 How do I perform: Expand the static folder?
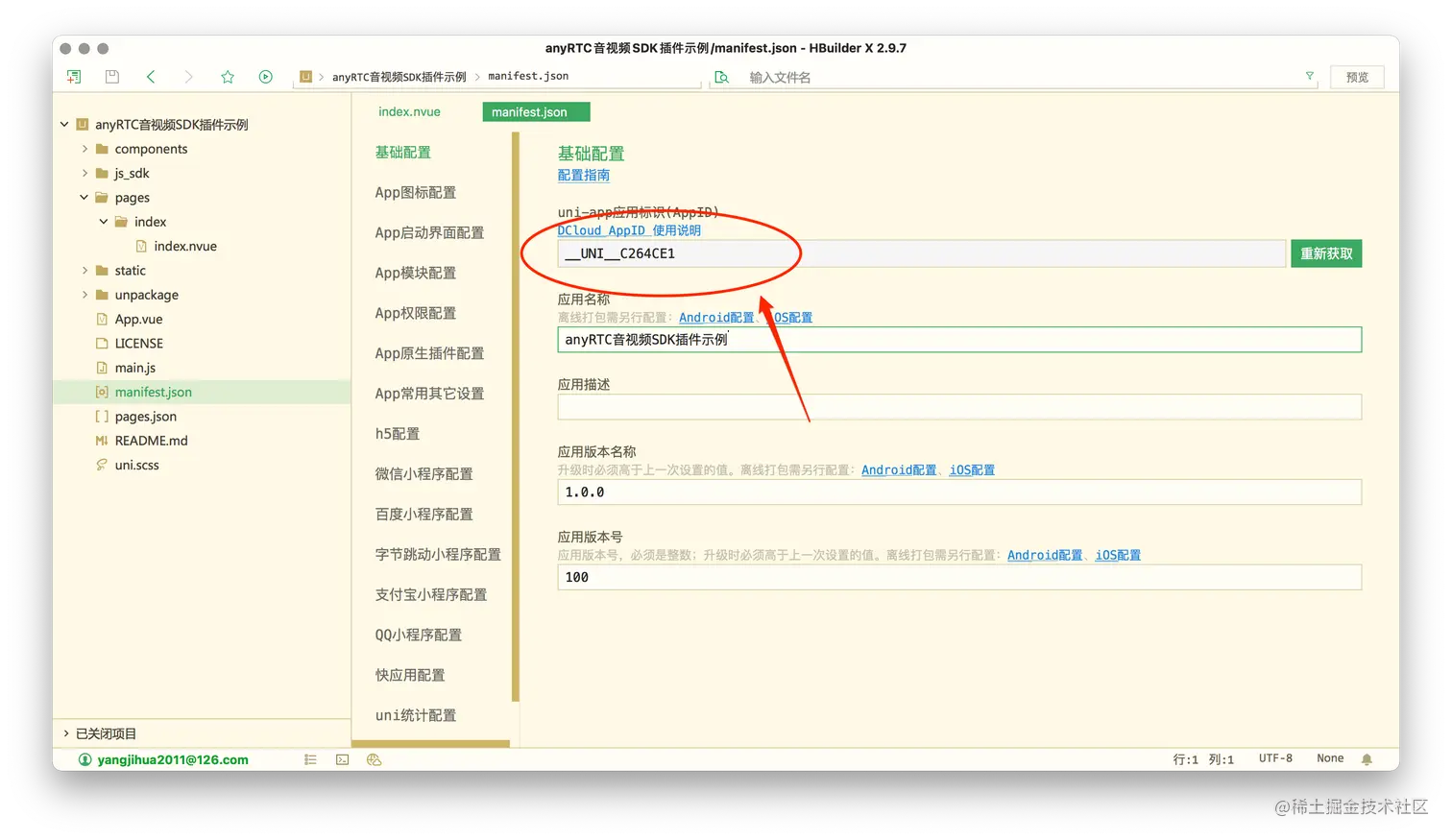[x=85, y=271]
